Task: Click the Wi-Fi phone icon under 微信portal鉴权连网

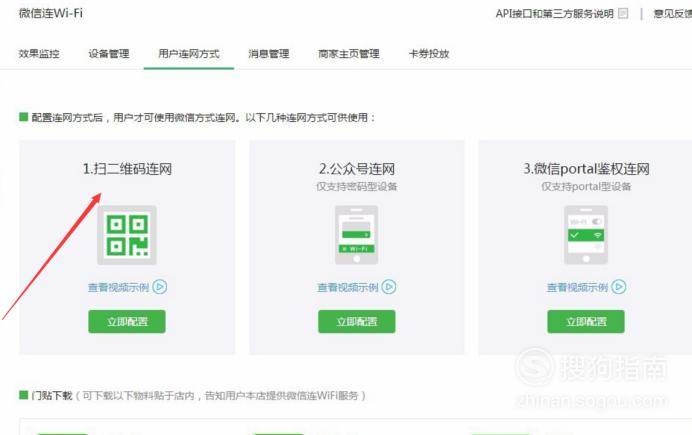Action: (x=586, y=235)
